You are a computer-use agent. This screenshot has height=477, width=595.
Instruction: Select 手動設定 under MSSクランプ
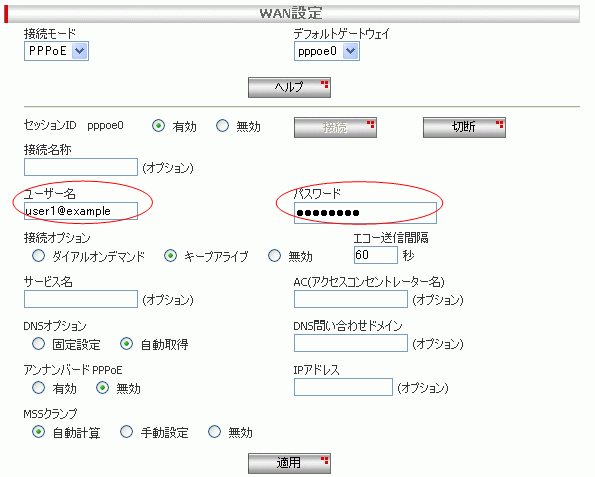pyautogui.click(x=126, y=432)
